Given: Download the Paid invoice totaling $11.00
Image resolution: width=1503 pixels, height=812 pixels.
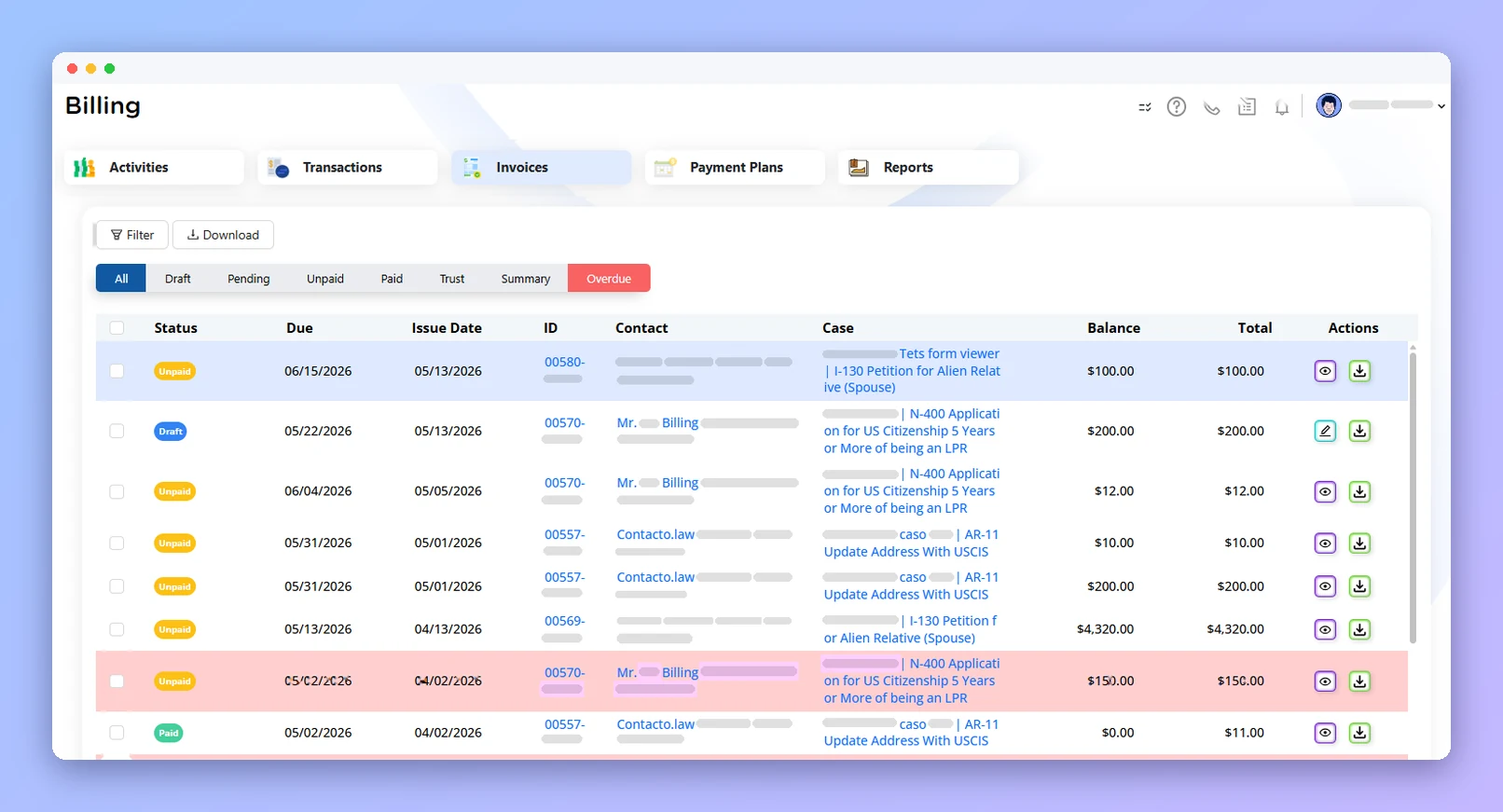Looking at the screenshot, I should click(1360, 733).
